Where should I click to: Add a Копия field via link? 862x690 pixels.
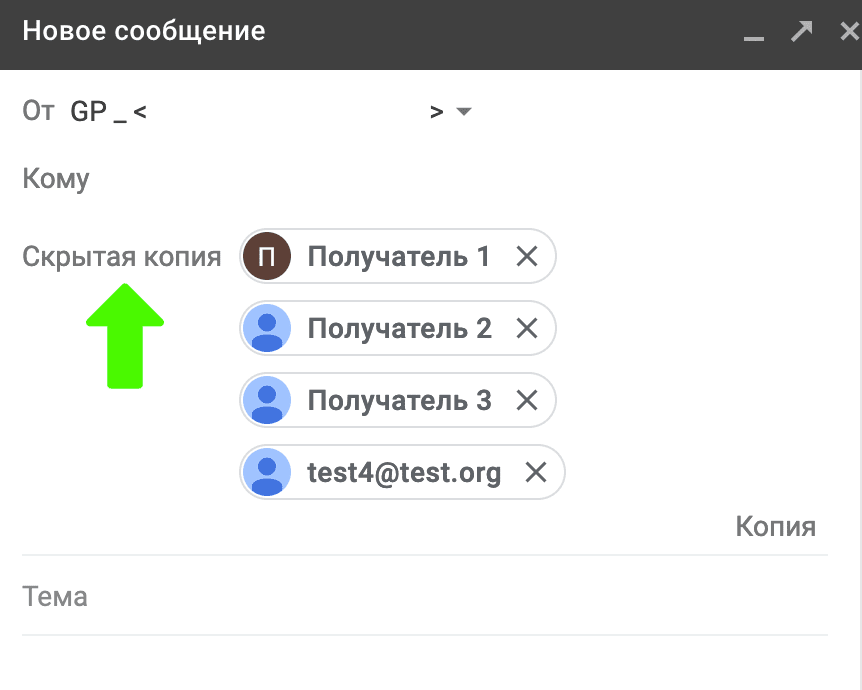pyautogui.click(x=775, y=526)
